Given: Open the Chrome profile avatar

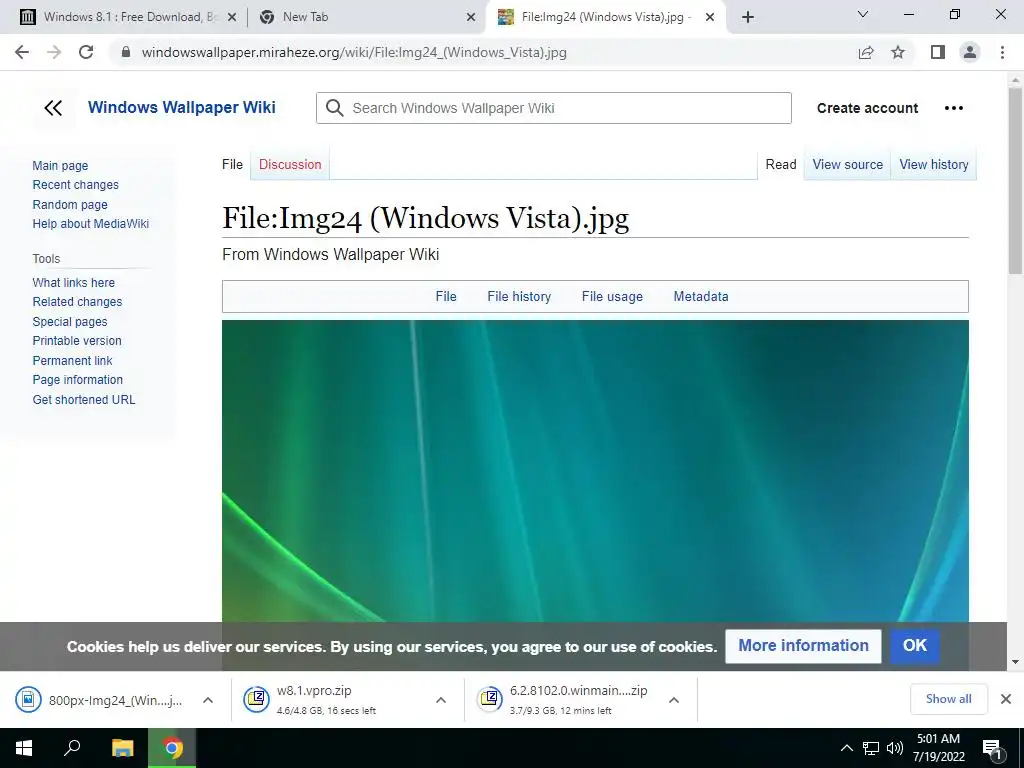Looking at the screenshot, I should tap(970, 52).
